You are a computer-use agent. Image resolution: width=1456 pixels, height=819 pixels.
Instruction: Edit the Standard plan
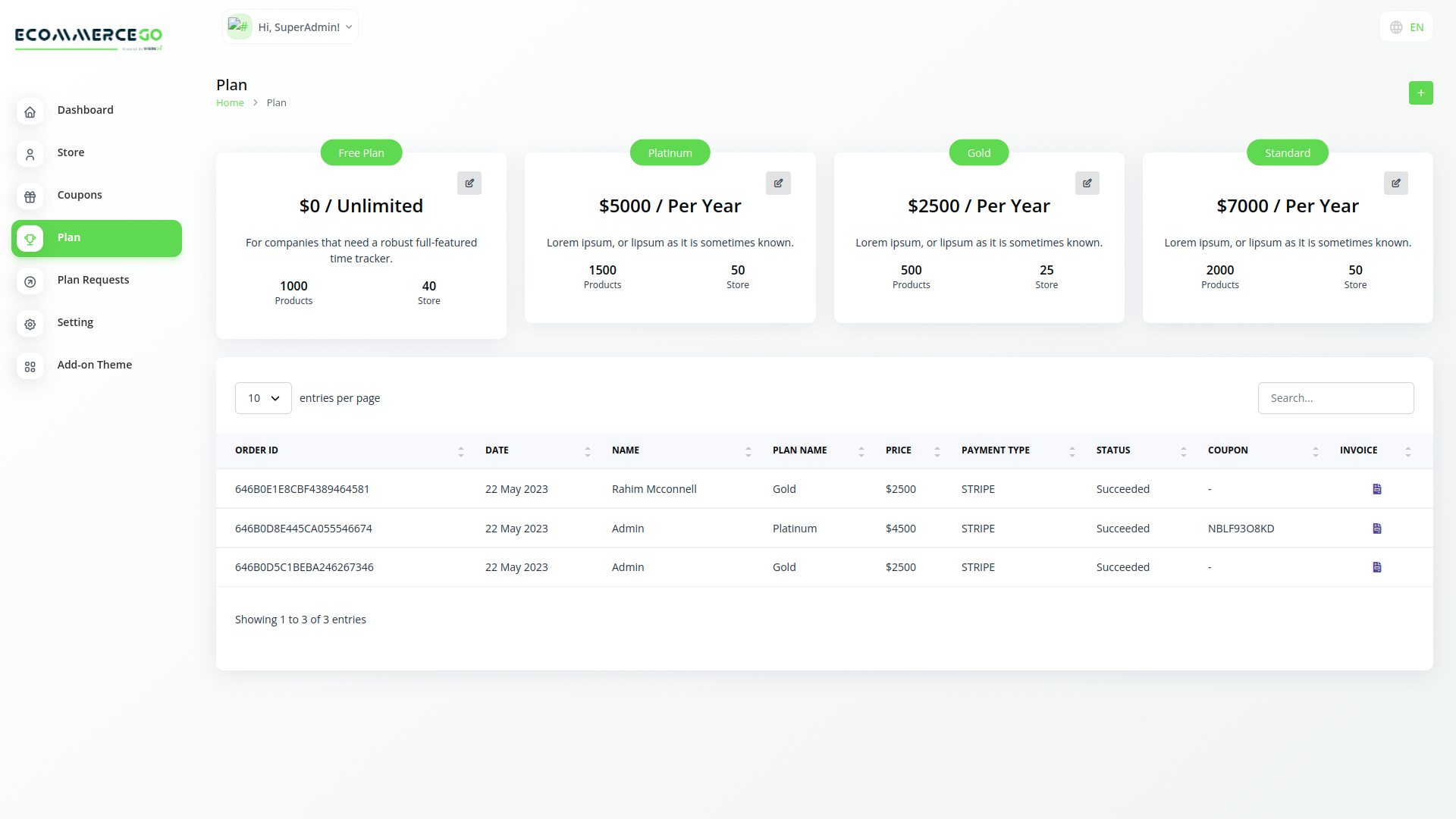[1395, 184]
